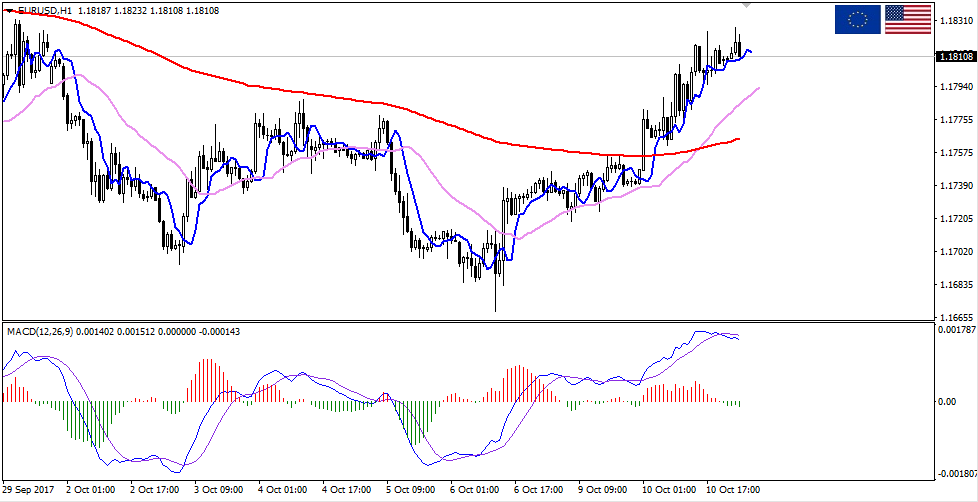Click the MACD value 0.001402

pyautogui.click(x=95, y=331)
